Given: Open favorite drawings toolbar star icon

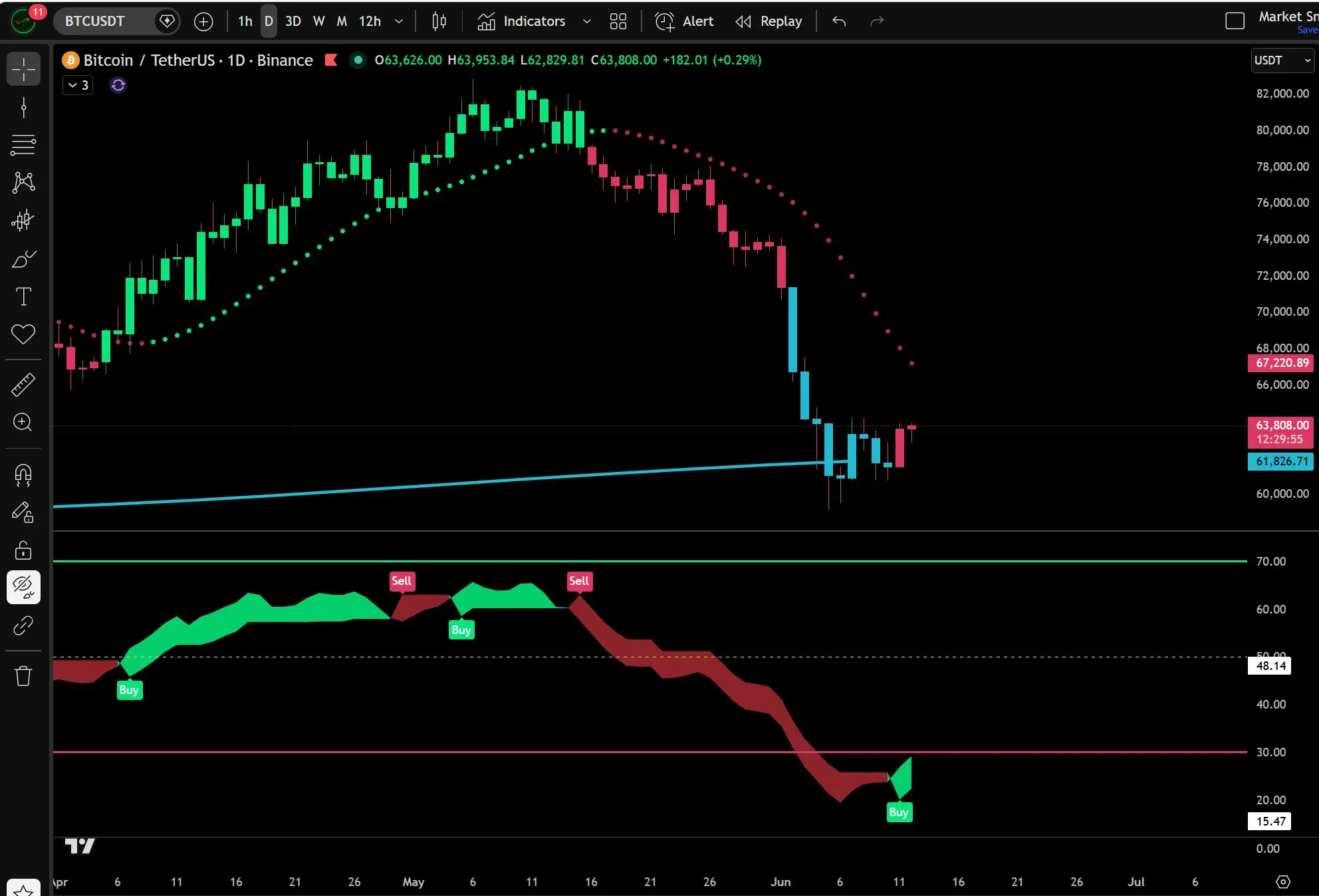Looking at the screenshot, I should point(23,889).
